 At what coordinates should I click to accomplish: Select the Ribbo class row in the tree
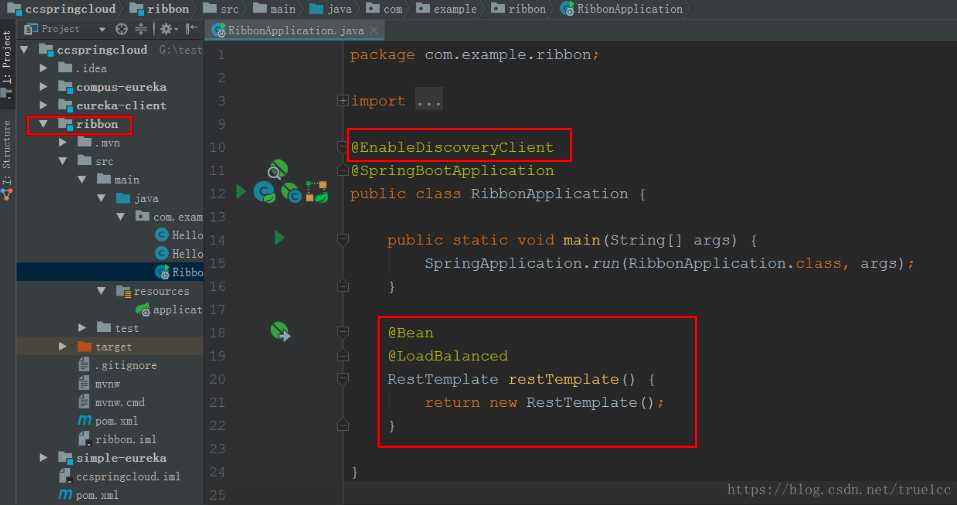(x=110, y=272)
